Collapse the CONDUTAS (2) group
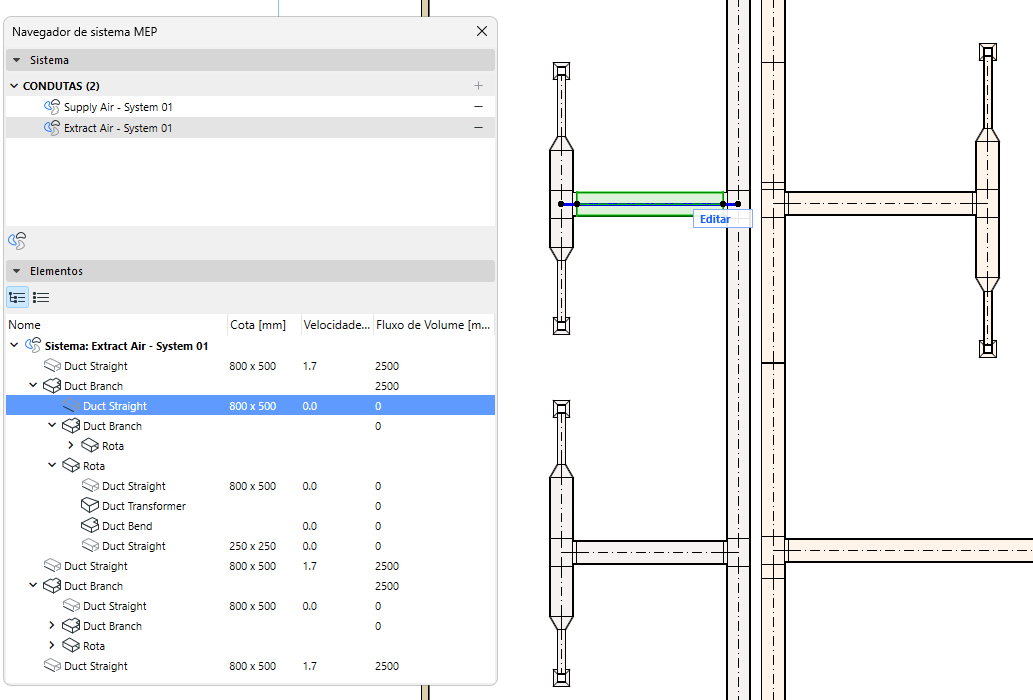 [x=14, y=86]
